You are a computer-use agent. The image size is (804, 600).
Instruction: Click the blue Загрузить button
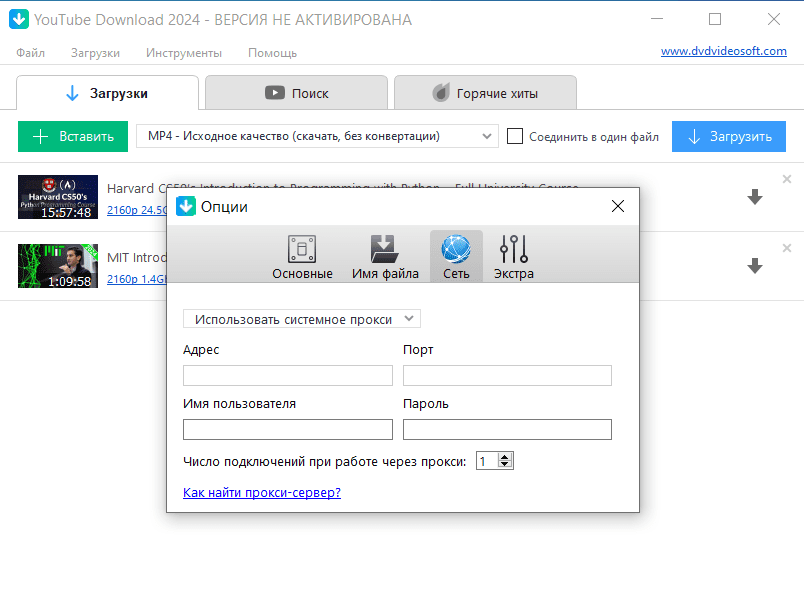tap(729, 136)
